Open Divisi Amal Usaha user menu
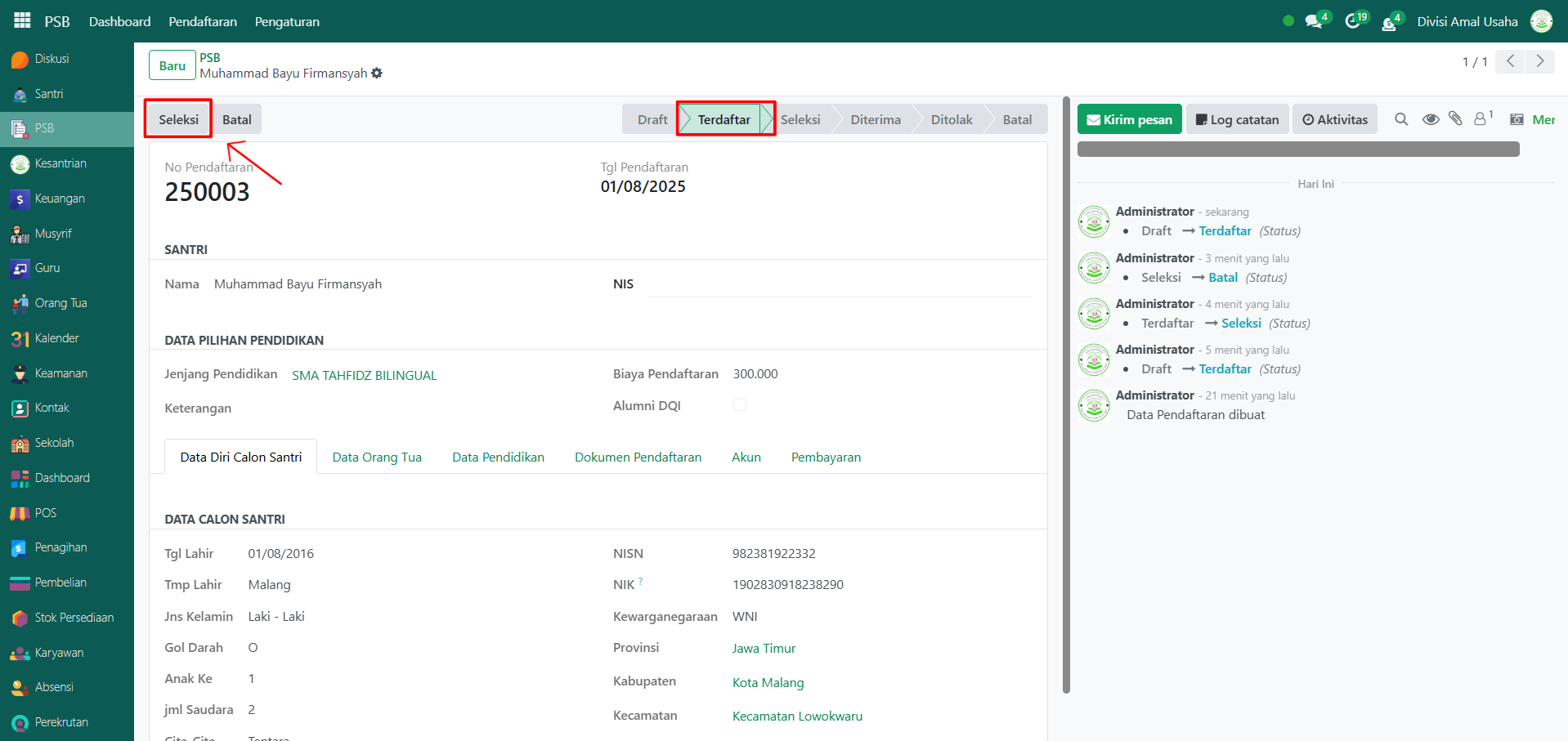 [x=1467, y=21]
